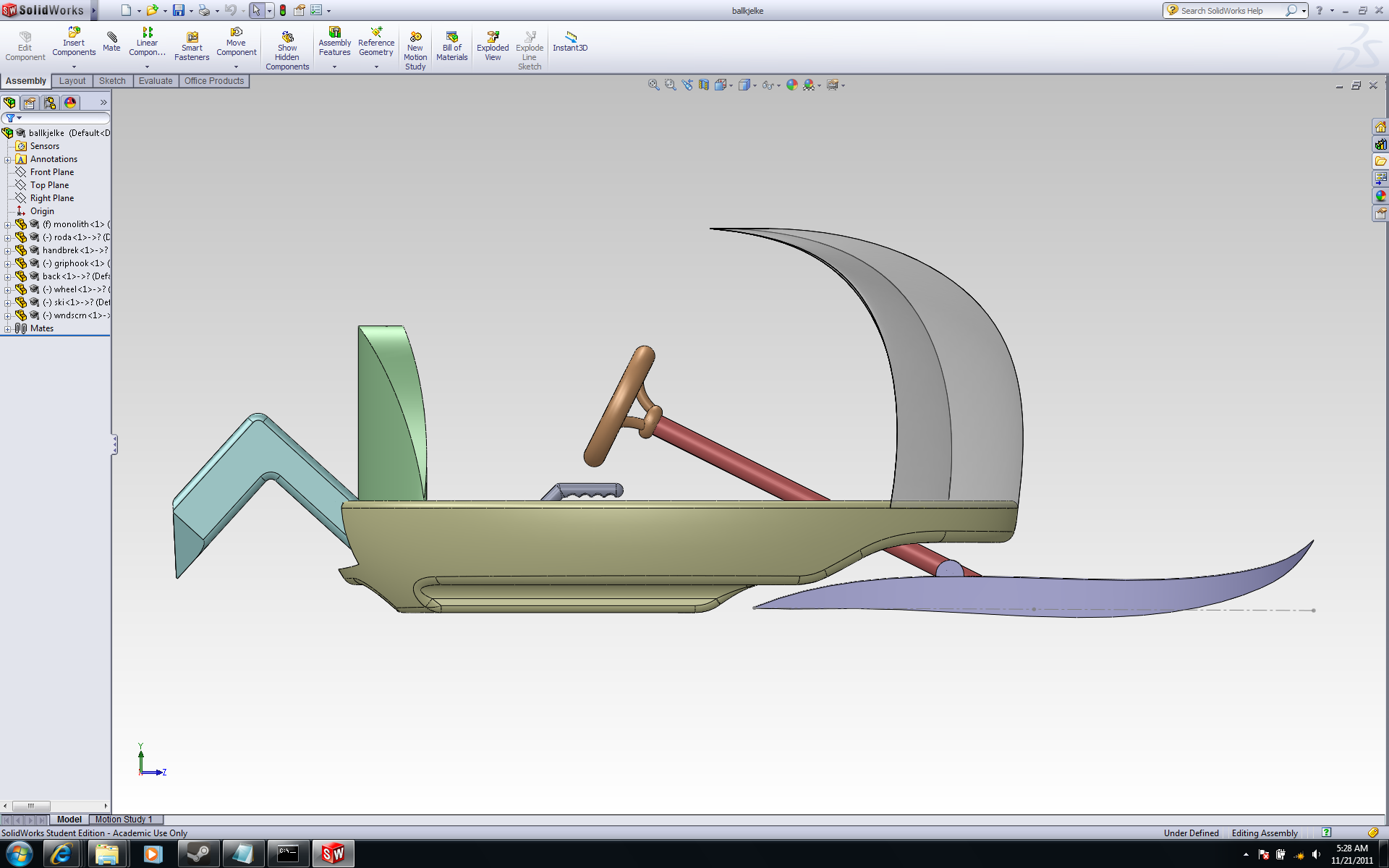Switch to the Evaluate tab
Viewport: 1389px width, 868px height.
click(x=156, y=81)
